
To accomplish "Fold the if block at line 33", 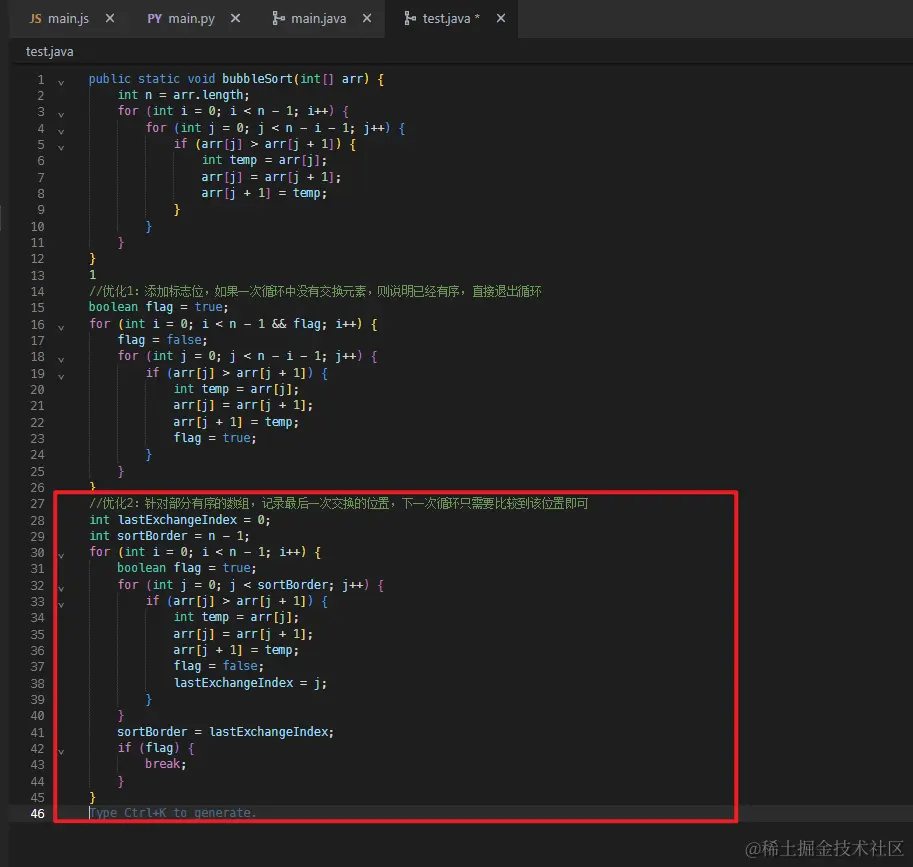I will pos(61,604).
